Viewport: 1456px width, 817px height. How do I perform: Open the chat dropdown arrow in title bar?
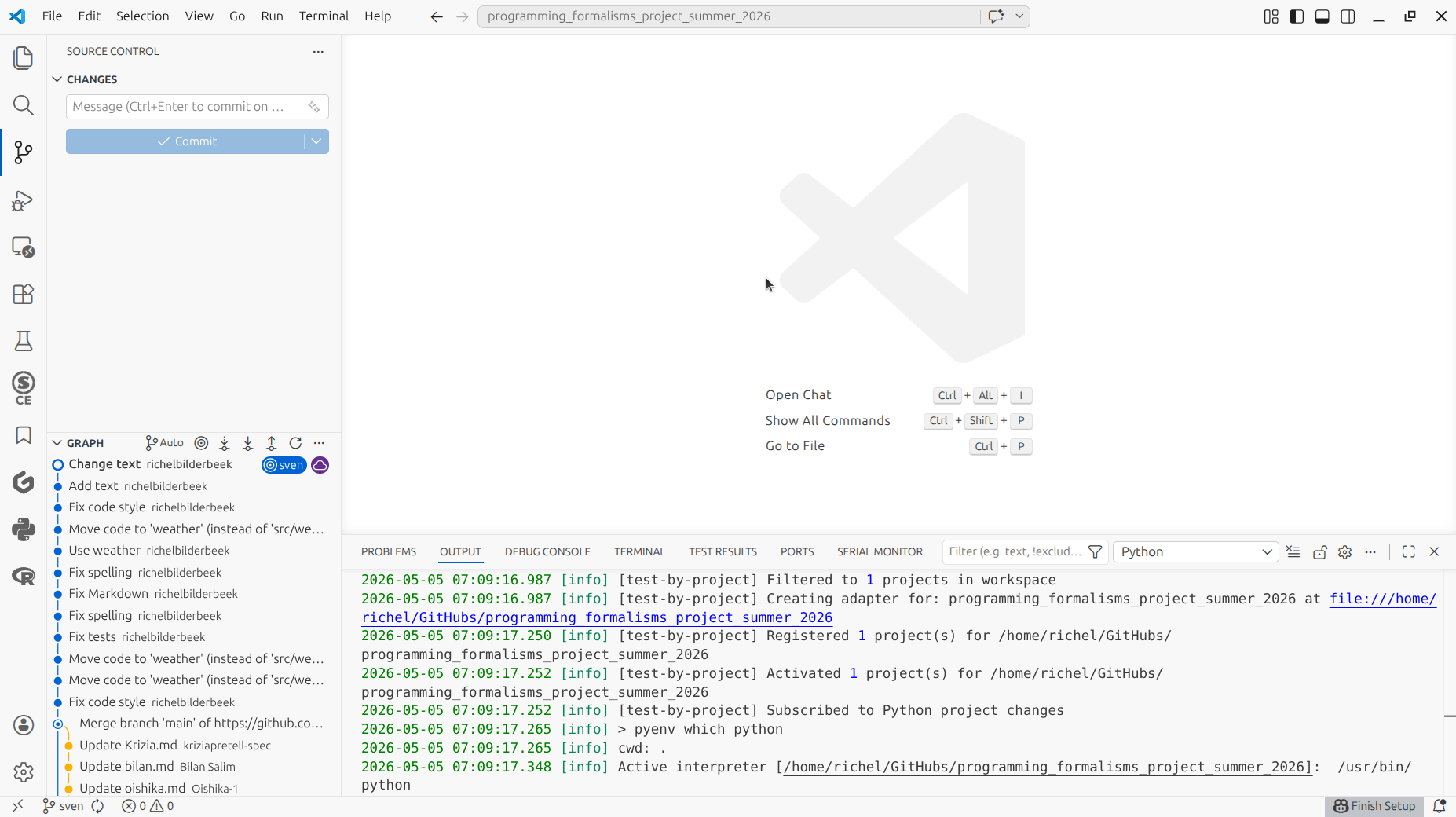click(x=1019, y=16)
